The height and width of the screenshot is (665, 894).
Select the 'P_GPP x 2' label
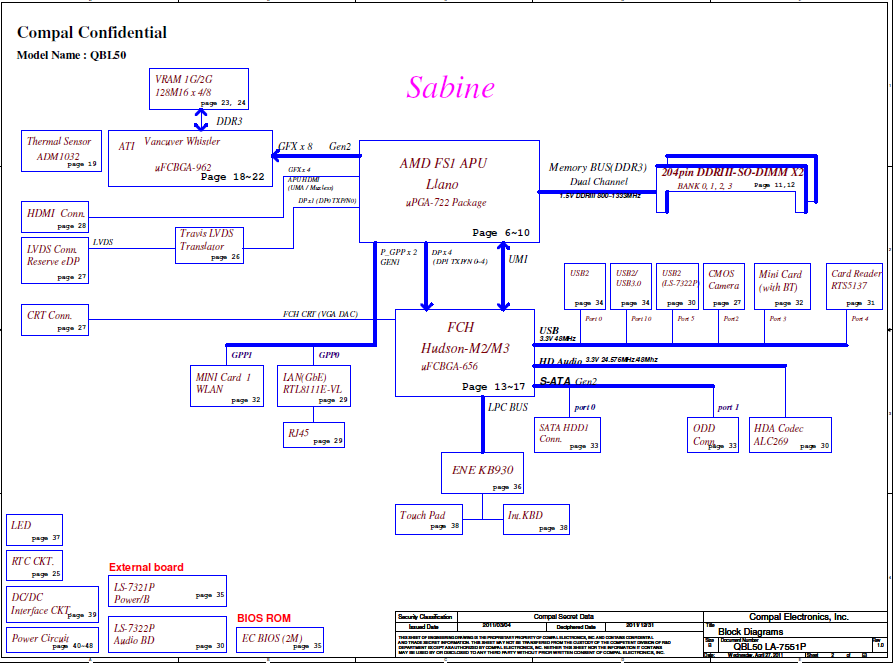[399, 252]
